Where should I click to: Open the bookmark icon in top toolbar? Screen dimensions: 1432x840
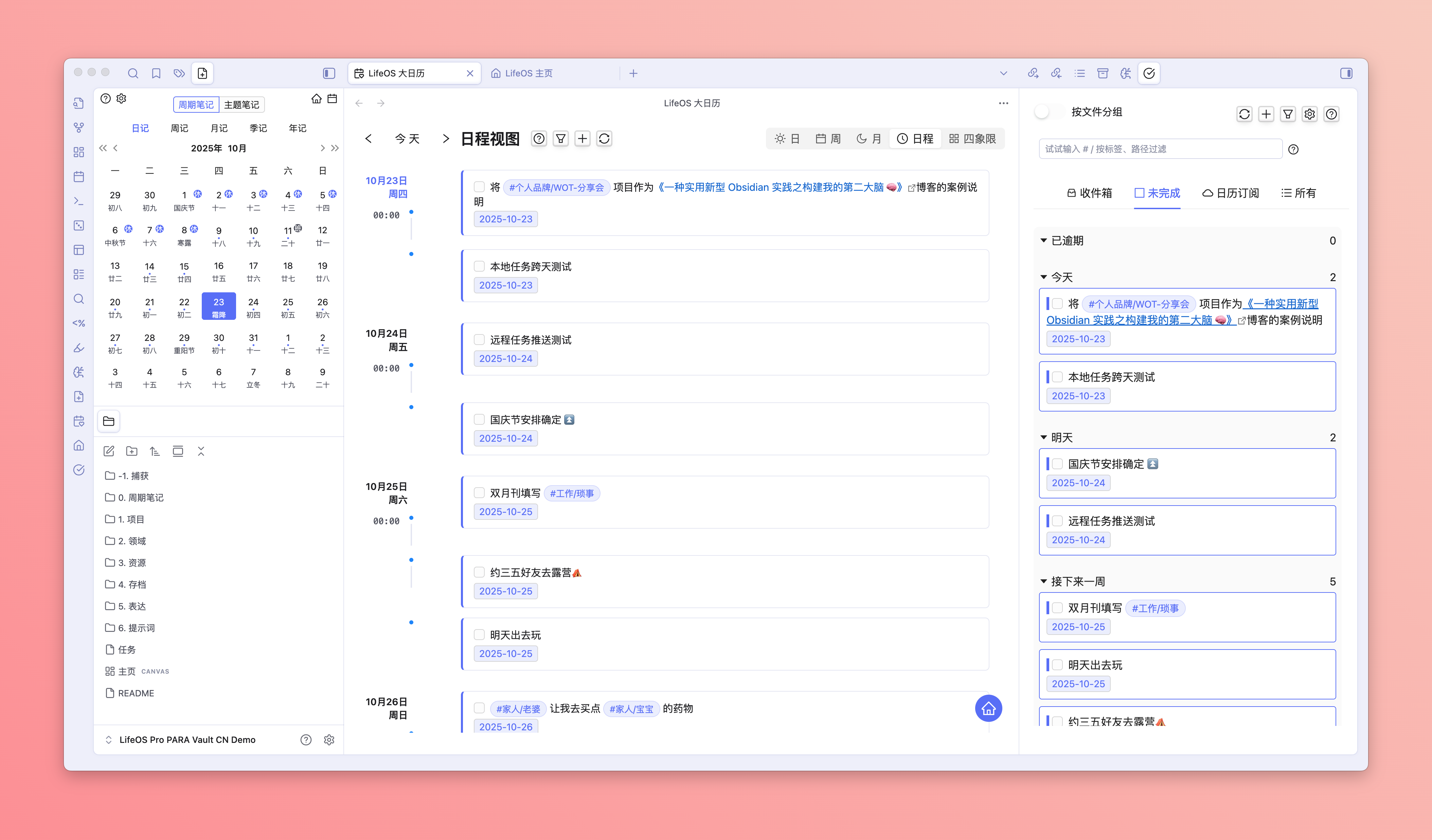156,73
